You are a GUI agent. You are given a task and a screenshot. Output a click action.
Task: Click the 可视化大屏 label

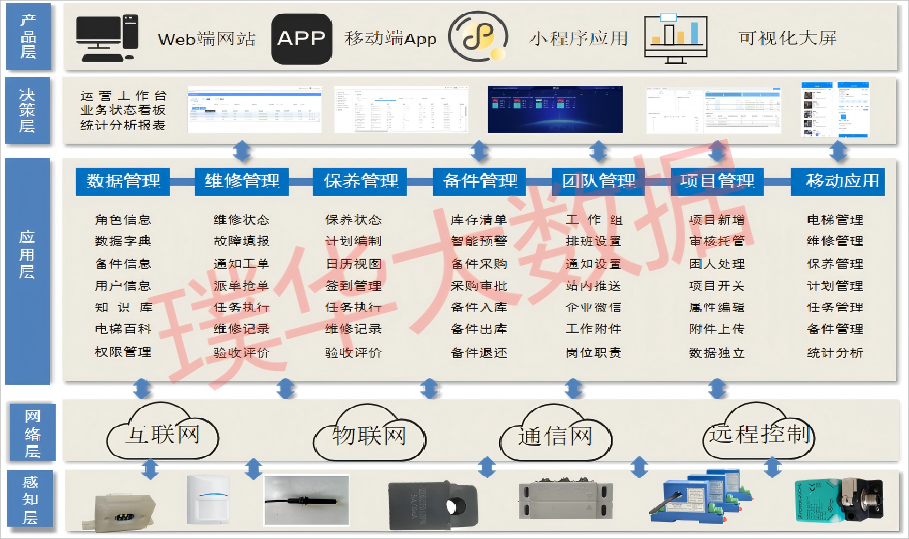click(x=787, y=38)
